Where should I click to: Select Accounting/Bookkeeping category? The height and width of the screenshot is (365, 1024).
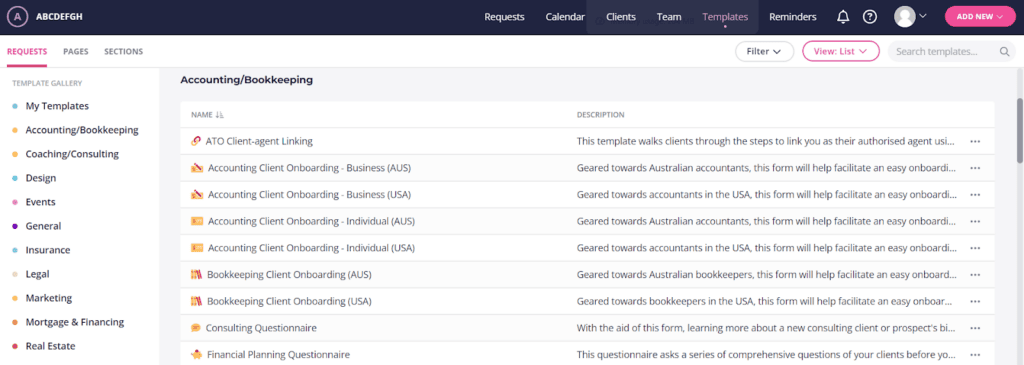(82, 130)
